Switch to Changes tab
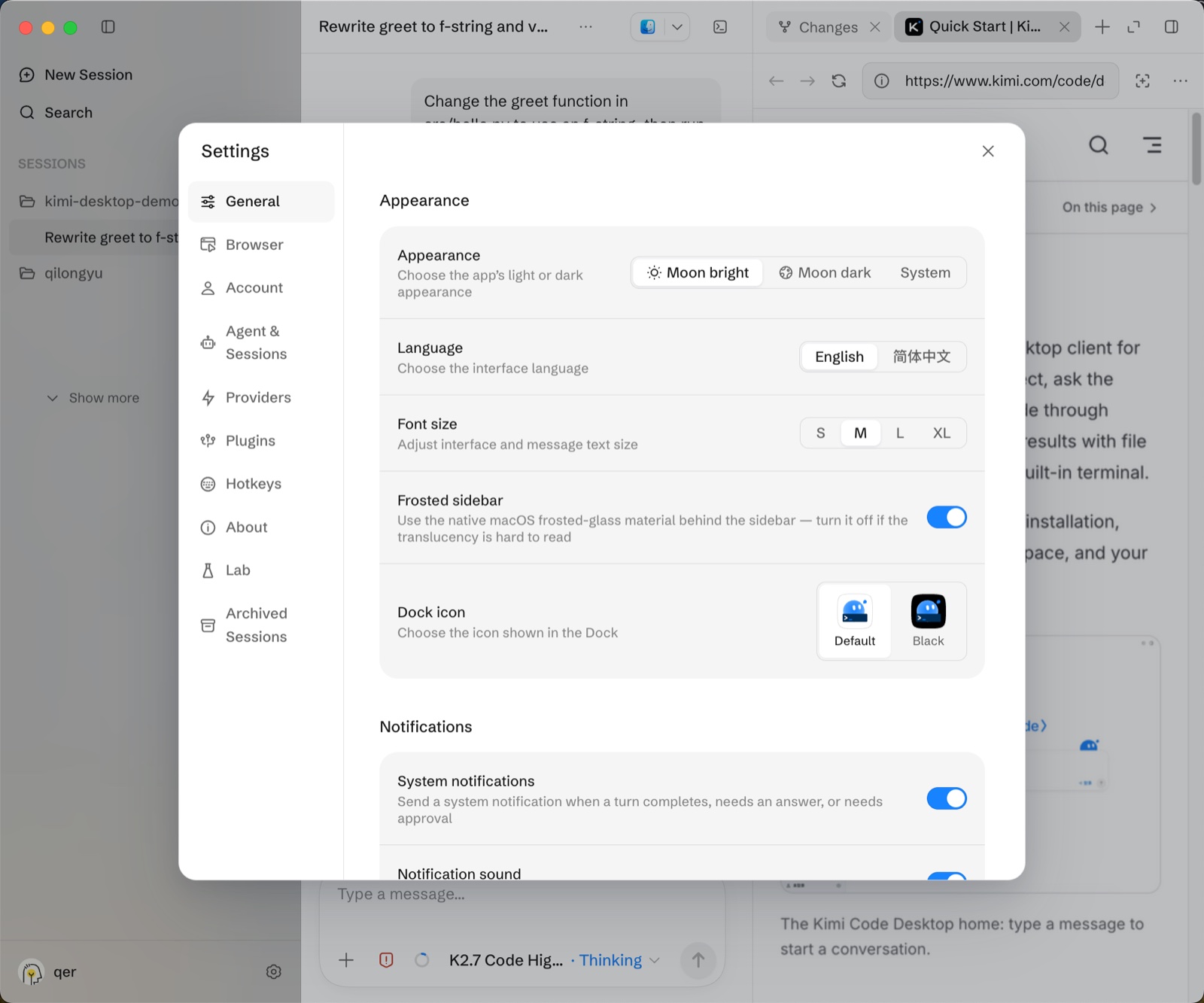 coord(819,27)
